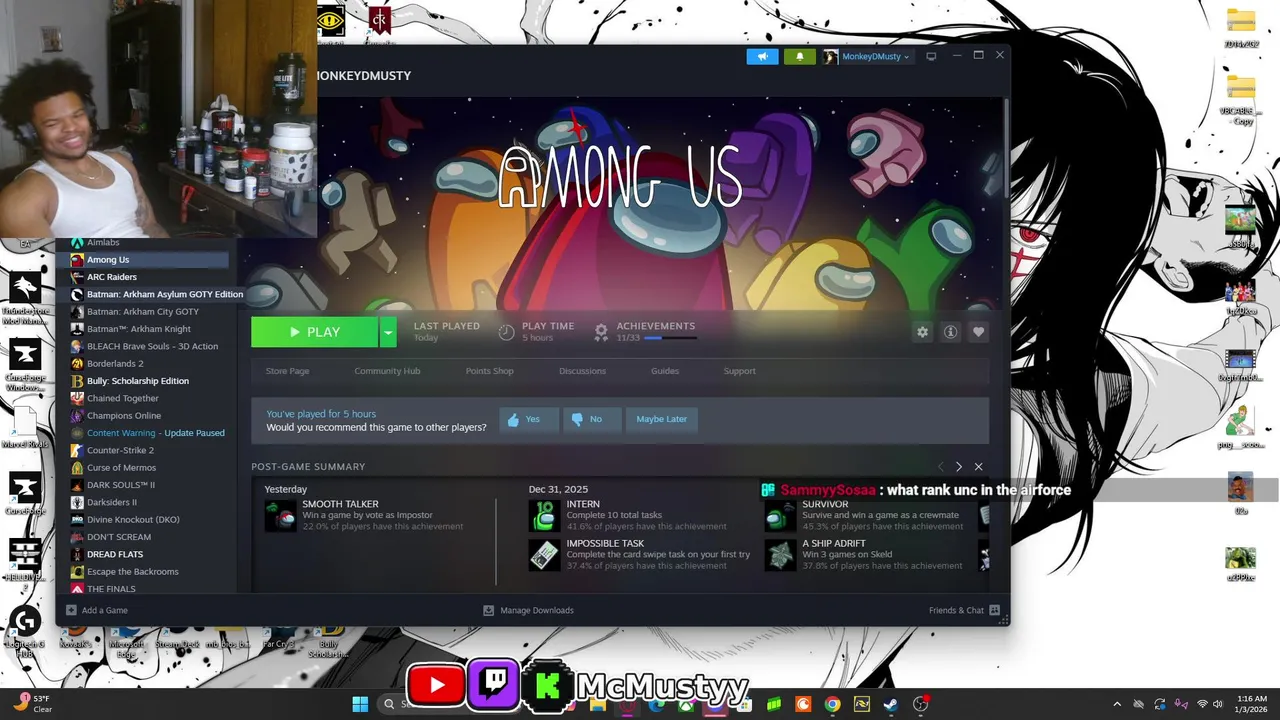Go to previous post-game summary page
Image resolution: width=1280 pixels, height=720 pixels.
click(940, 467)
